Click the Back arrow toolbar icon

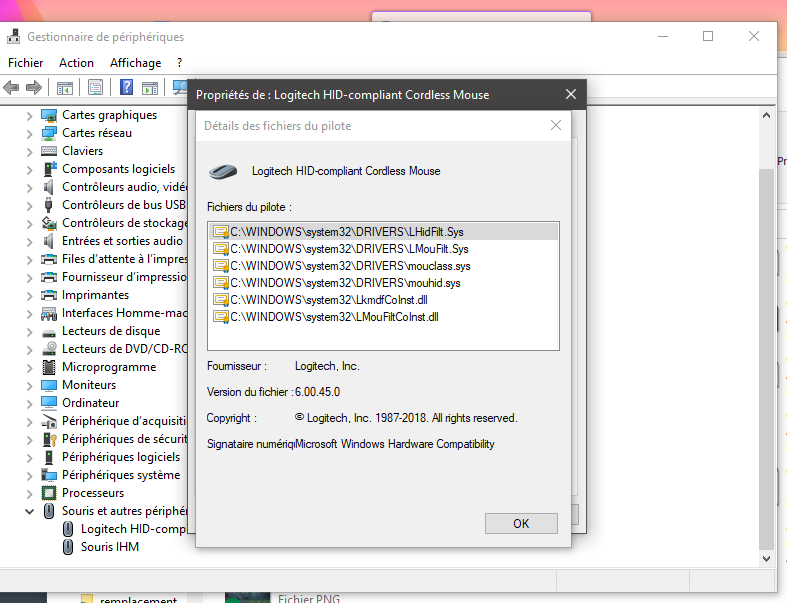11,88
